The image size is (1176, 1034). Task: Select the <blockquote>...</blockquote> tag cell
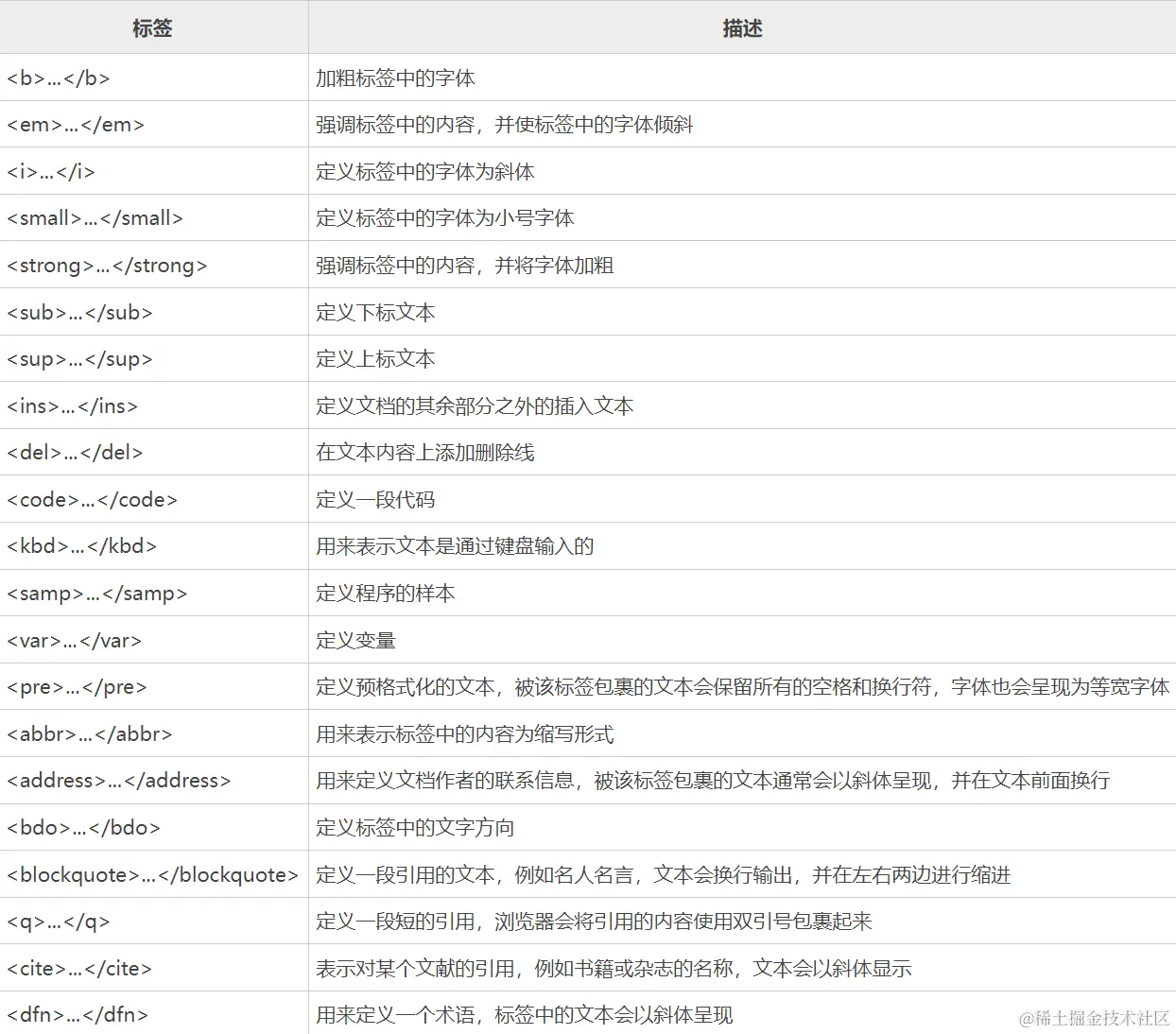153,875
